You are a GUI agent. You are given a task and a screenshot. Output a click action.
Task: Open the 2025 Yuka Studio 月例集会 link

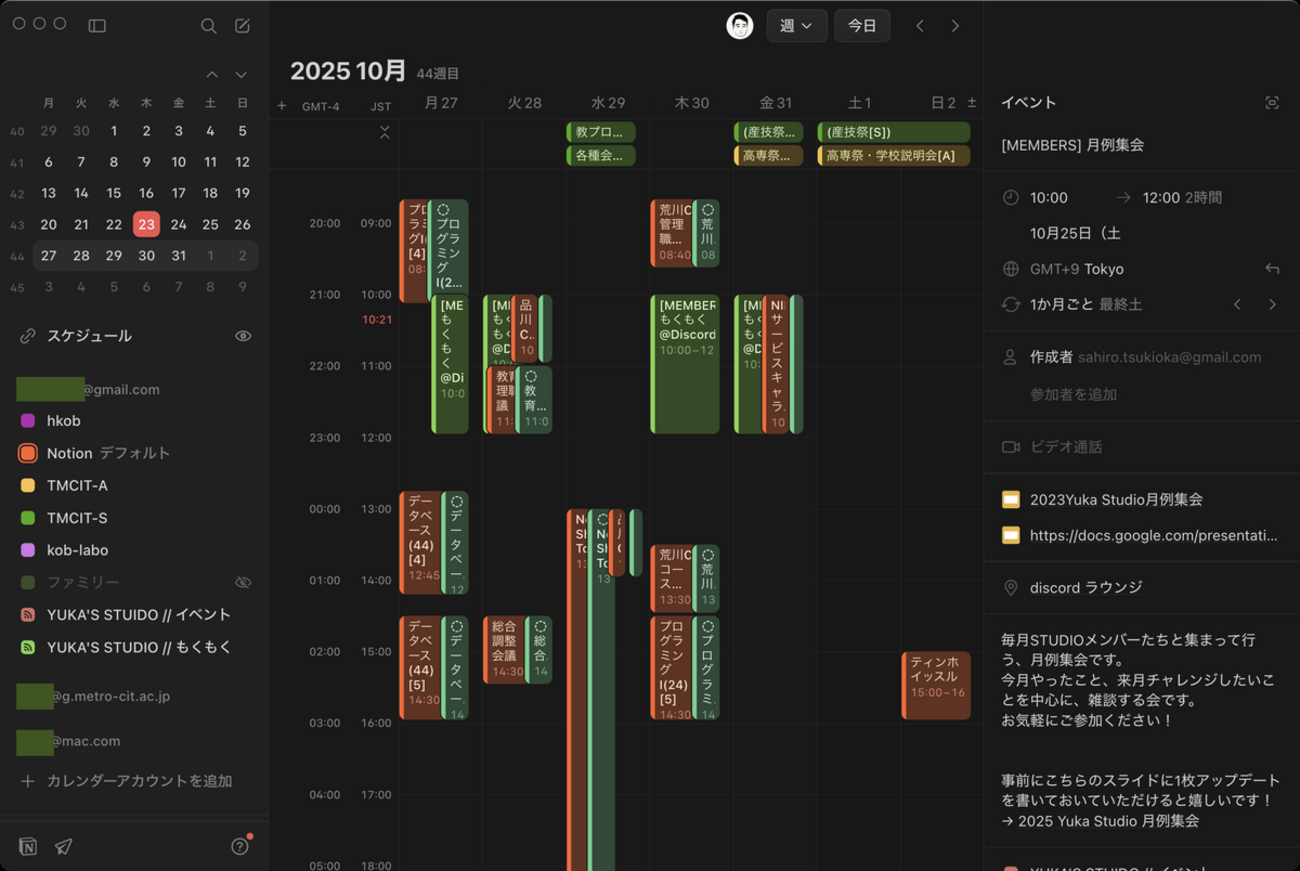[x=1109, y=822]
